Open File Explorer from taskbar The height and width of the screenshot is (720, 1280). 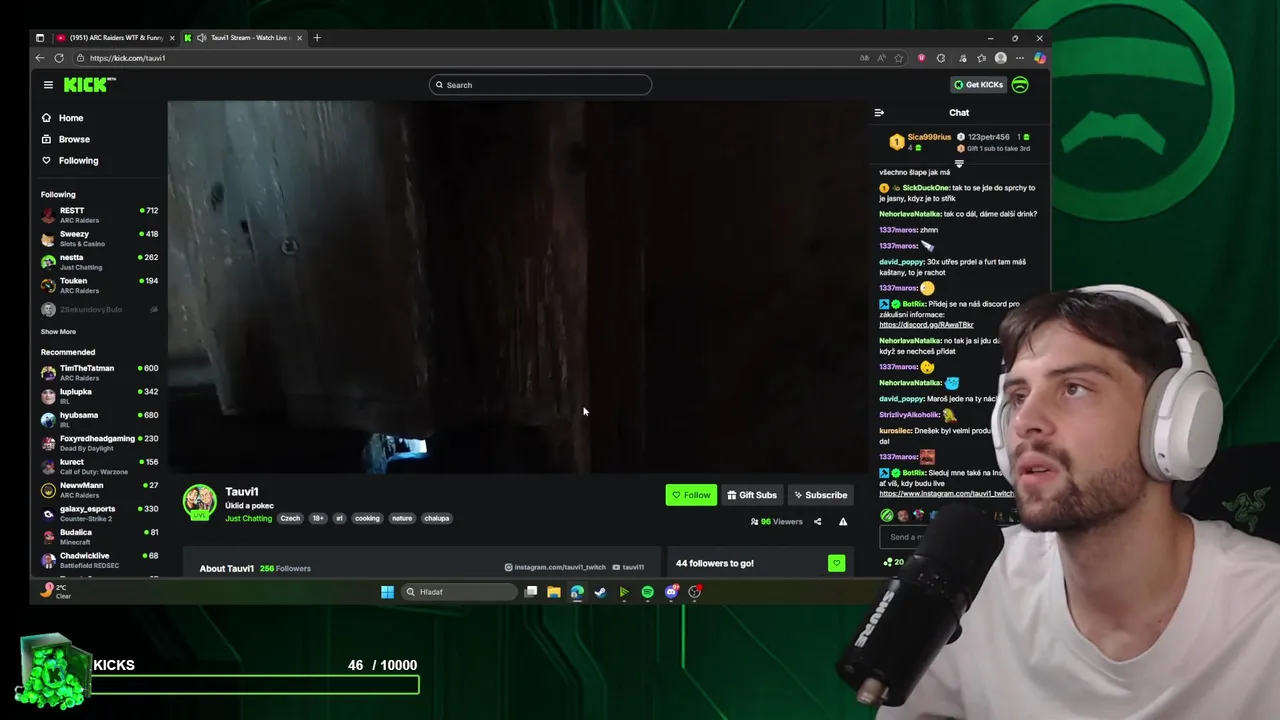(553, 592)
